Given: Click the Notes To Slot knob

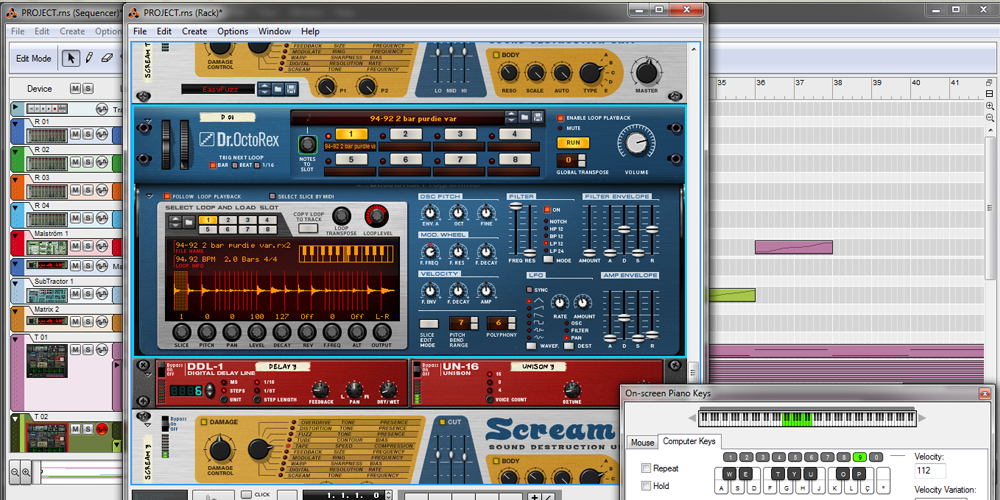Looking at the screenshot, I should pyautogui.click(x=308, y=143).
